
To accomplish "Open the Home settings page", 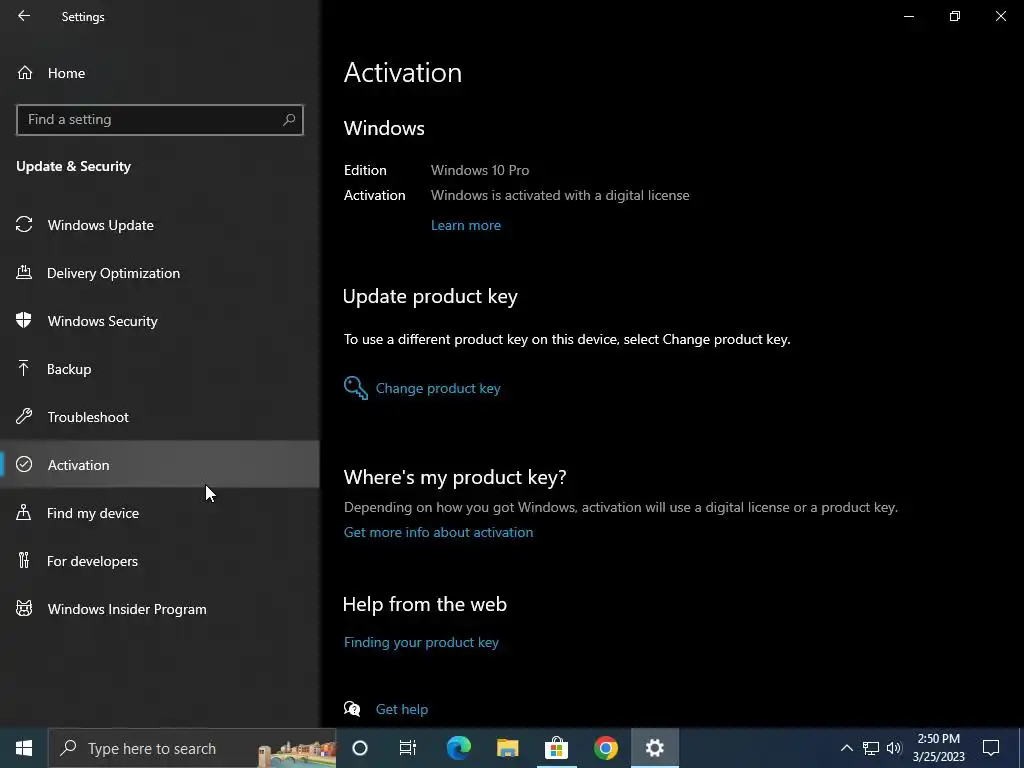I will (x=159, y=73).
